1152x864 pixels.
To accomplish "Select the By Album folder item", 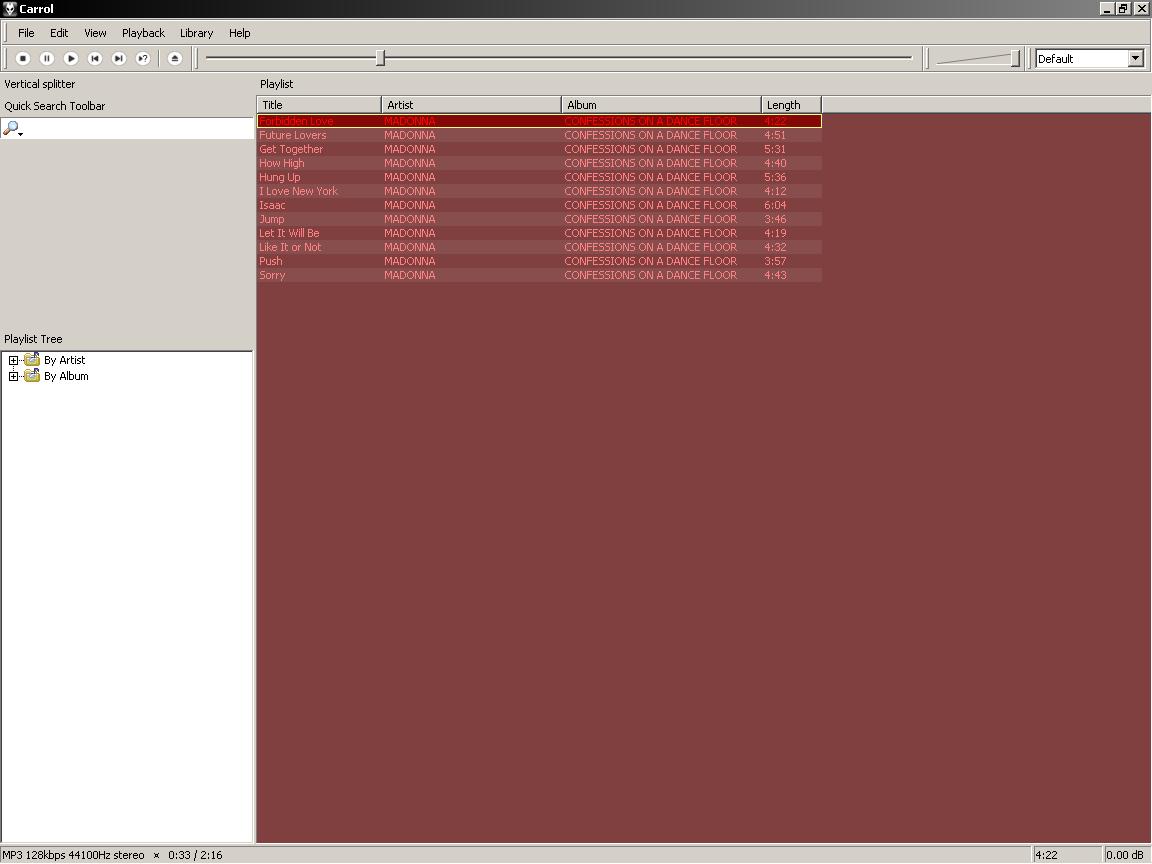I will point(66,376).
